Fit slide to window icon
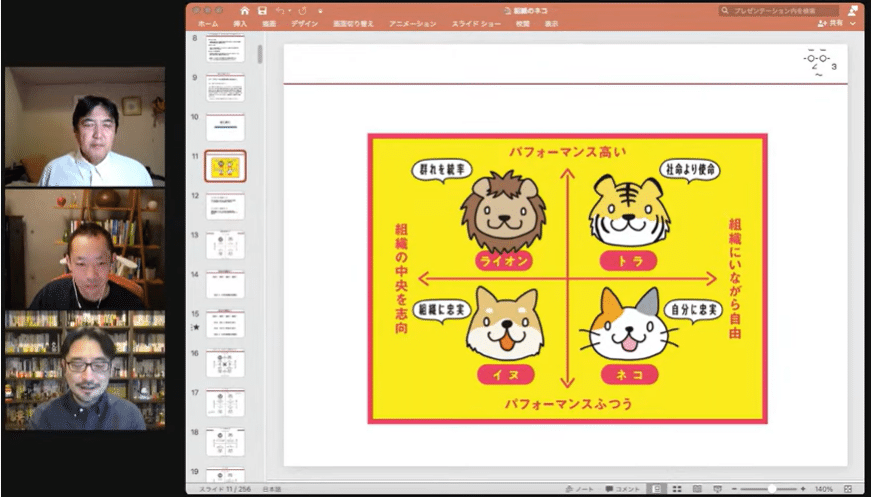This screenshot has height=497, width=871. coord(849,489)
